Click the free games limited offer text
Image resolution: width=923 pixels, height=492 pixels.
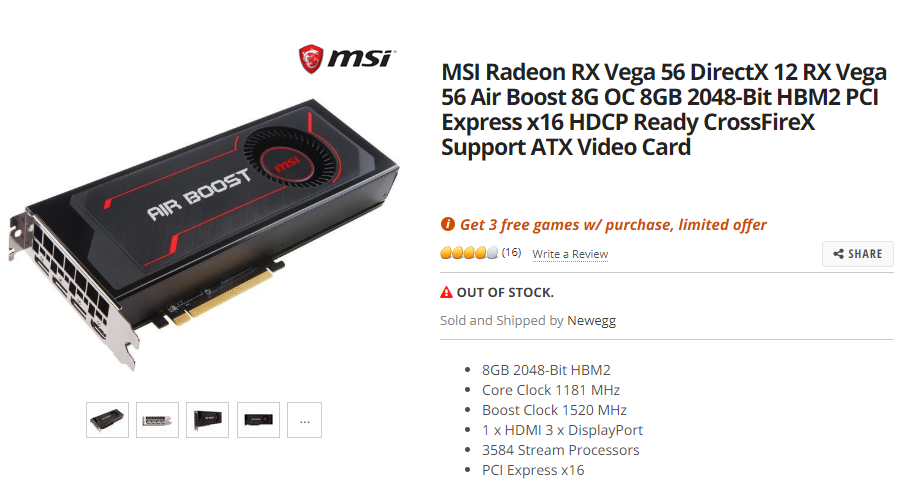coord(613,225)
